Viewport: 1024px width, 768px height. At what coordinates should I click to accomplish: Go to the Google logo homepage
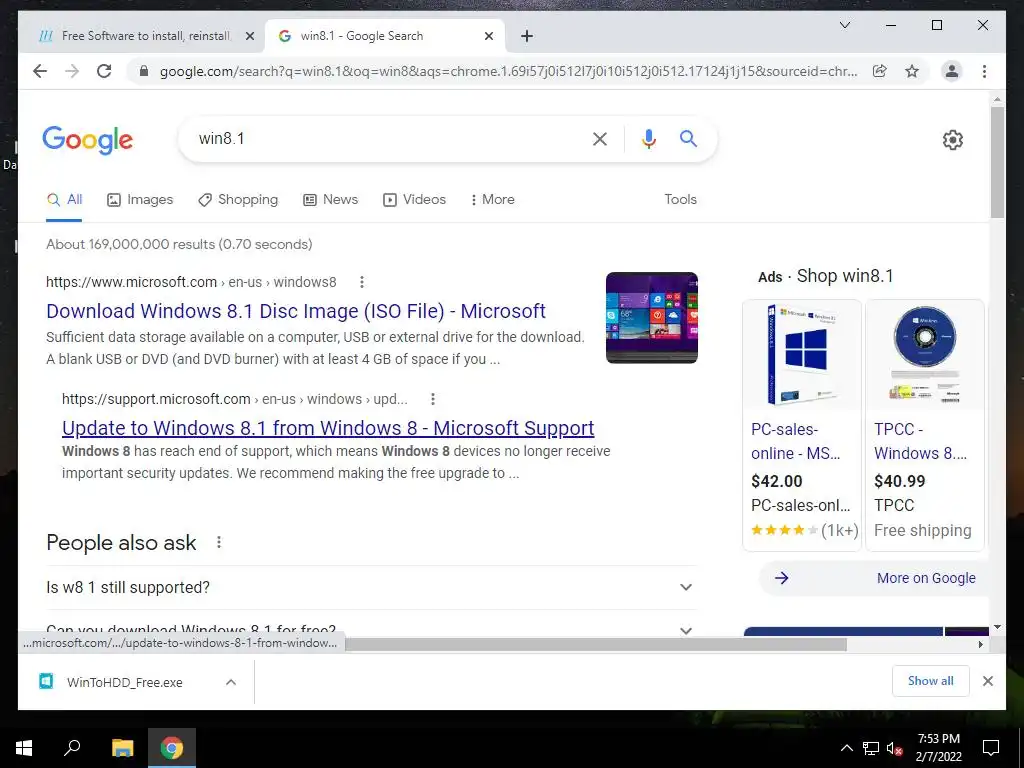(88, 140)
